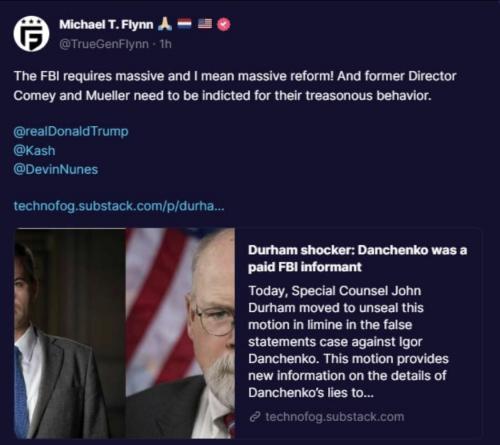Open the @TrueGenFlynn handle
The image size is (500, 445).
pyautogui.click(x=104, y=44)
